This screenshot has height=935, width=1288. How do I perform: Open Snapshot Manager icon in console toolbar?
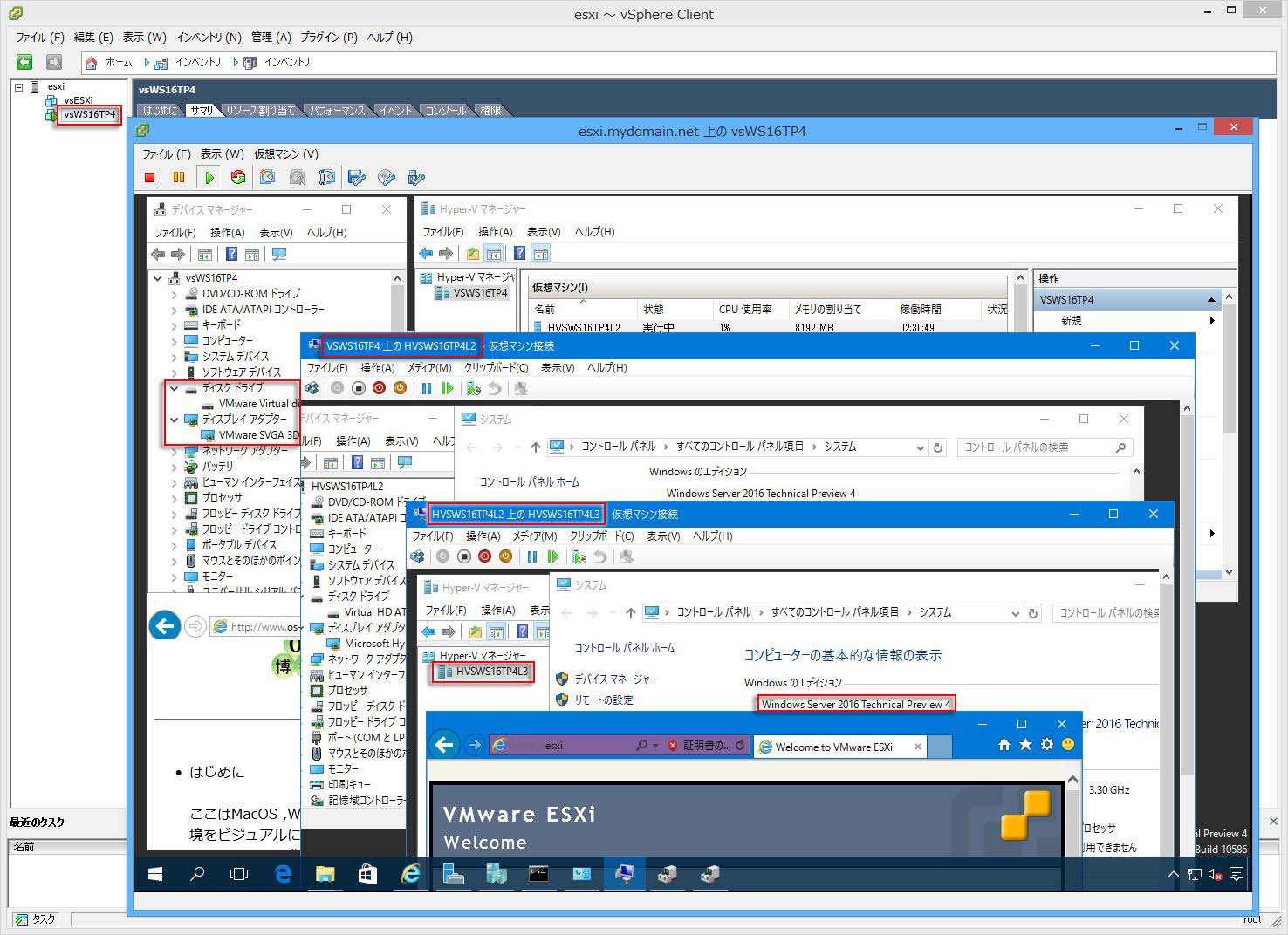pyautogui.click(x=327, y=177)
